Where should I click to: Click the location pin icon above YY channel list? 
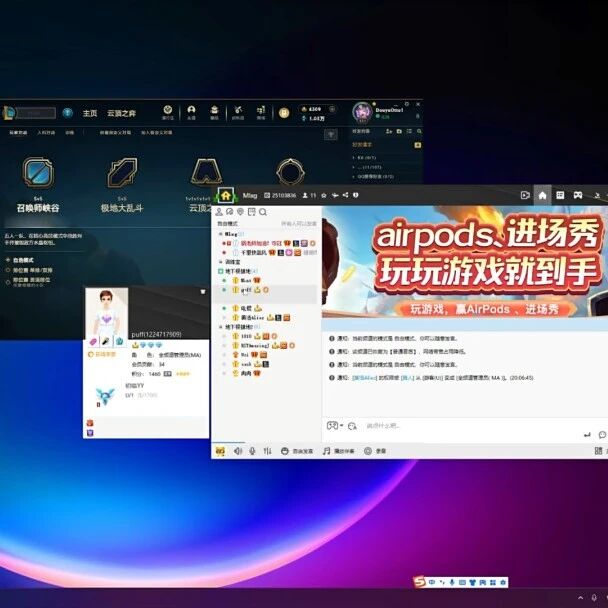tap(240, 212)
